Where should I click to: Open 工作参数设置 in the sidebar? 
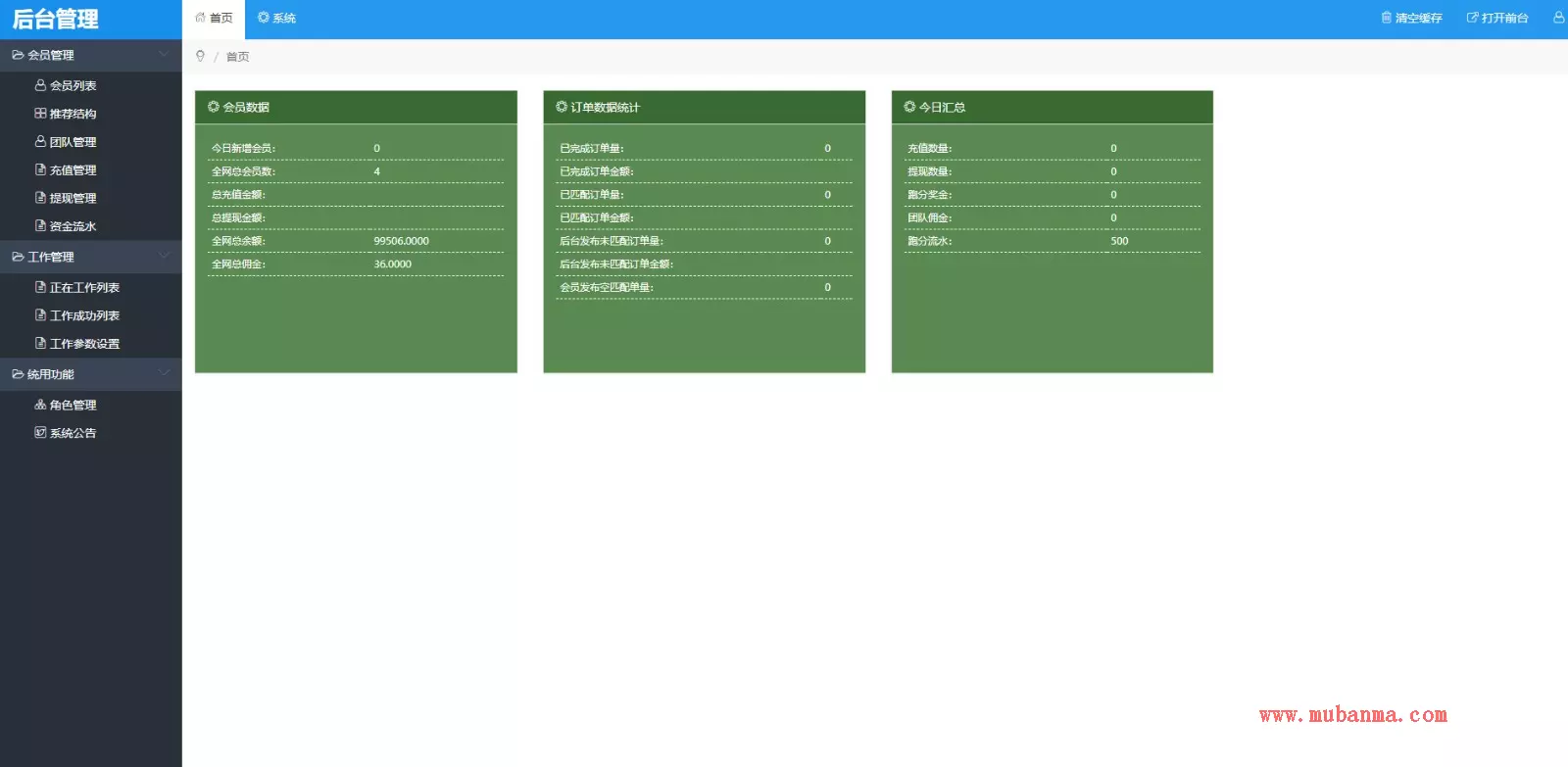coord(84,344)
